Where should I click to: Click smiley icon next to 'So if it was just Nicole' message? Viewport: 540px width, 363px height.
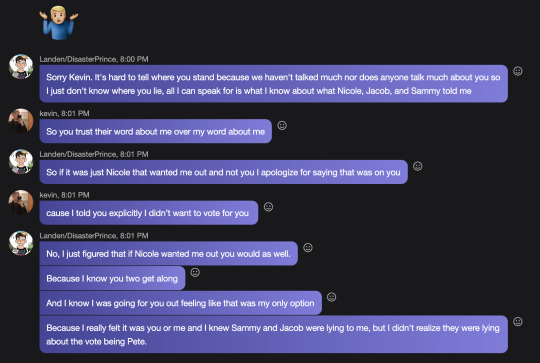click(417, 166)
